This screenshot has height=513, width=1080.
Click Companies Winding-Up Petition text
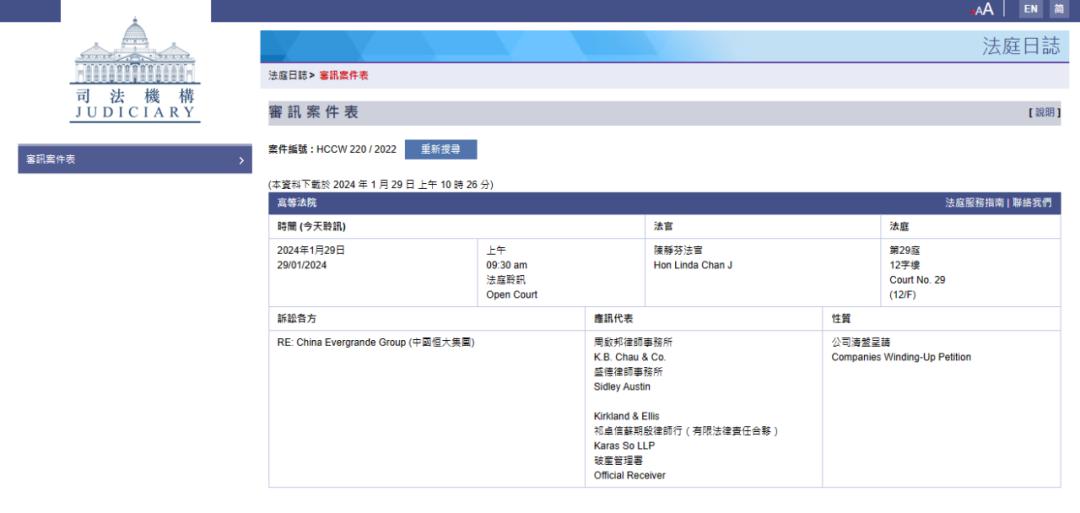901,357
